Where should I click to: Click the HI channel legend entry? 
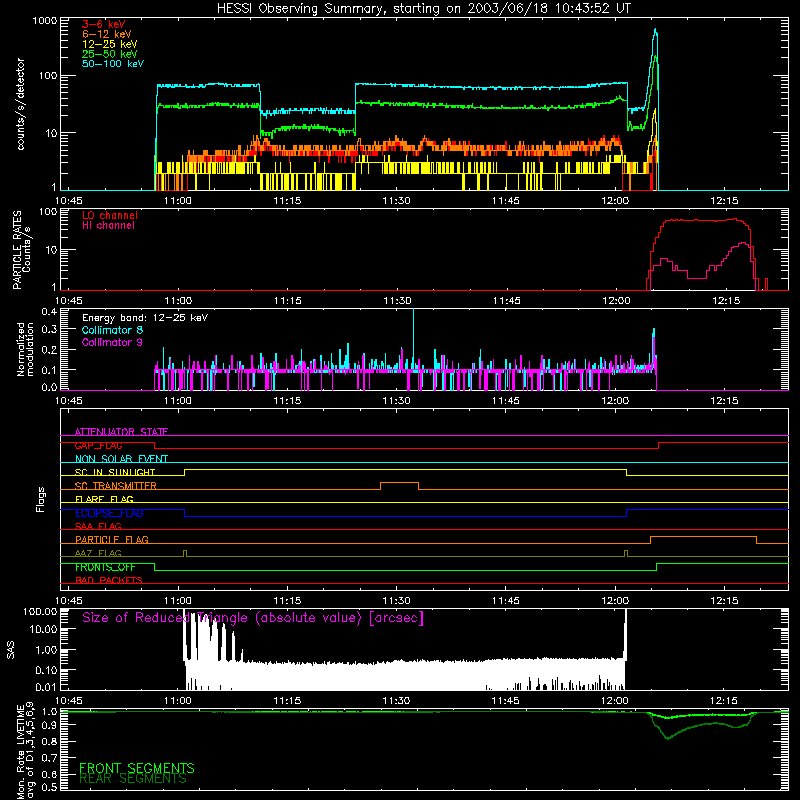108,226
